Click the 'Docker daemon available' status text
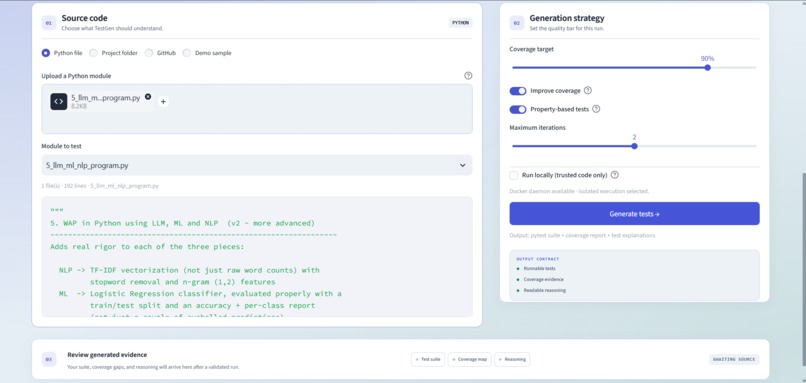The width and height of the screenshot is (806, 383). [579, 191]
